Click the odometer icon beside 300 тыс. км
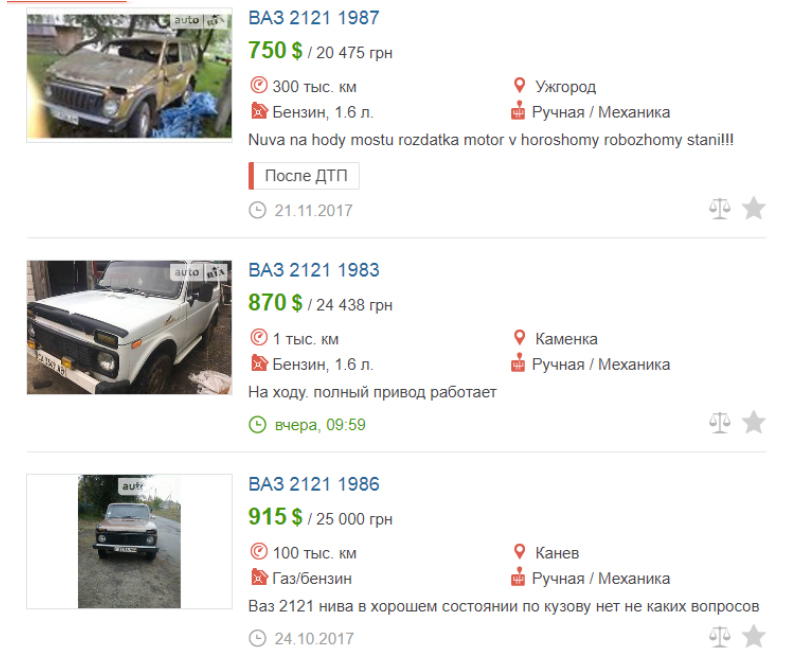This screenshot has width=795, height=660. point(258,86)
